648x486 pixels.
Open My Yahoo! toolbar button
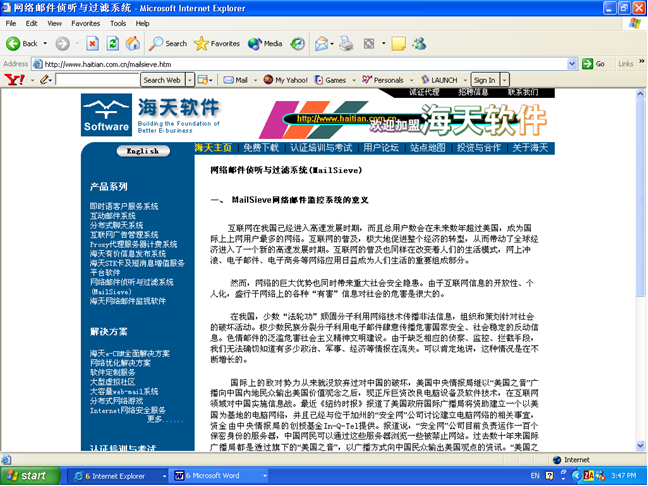pos(286,80)
